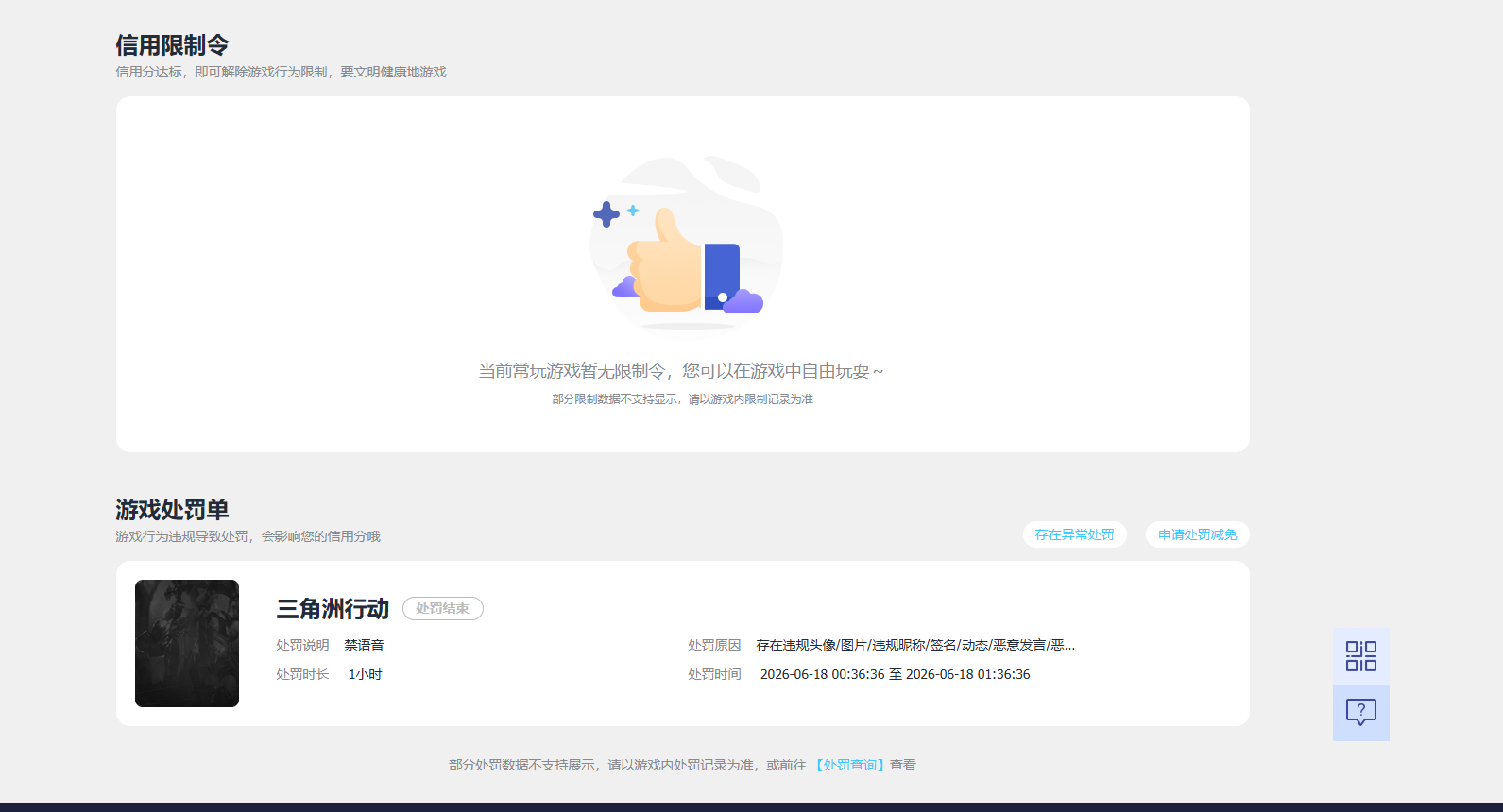Click the 信用限制令 heading
Screen dimensions: 1503x812
172,45
